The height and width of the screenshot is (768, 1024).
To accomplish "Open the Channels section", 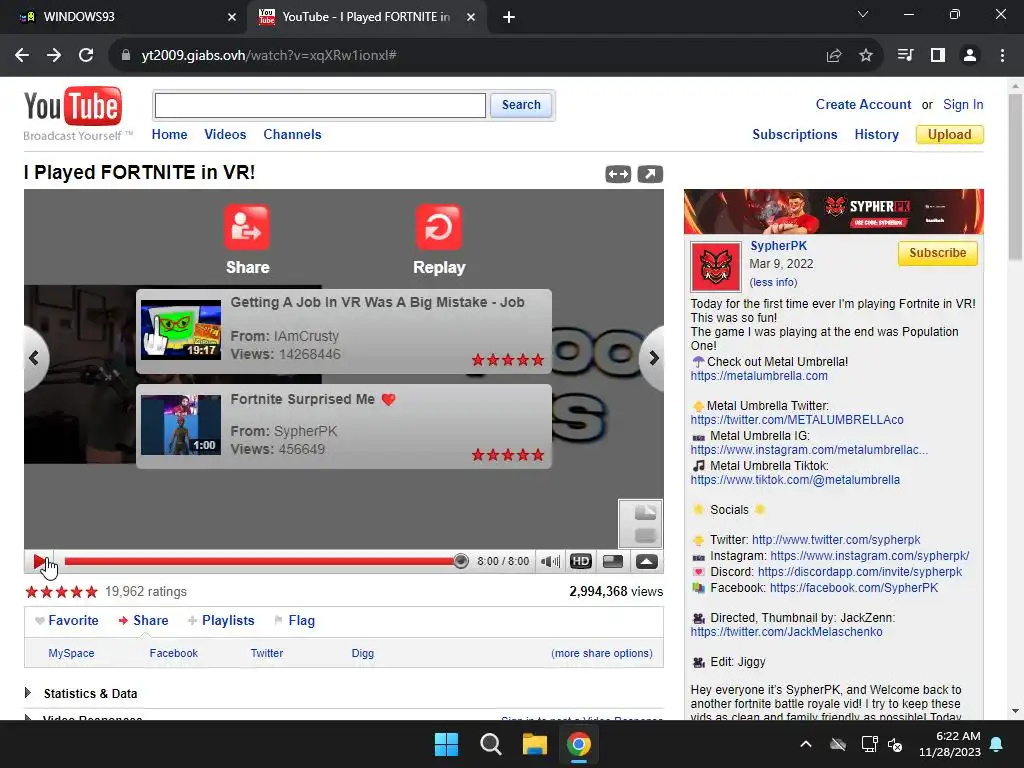I will pyautogui.click(x=292, y=135).
